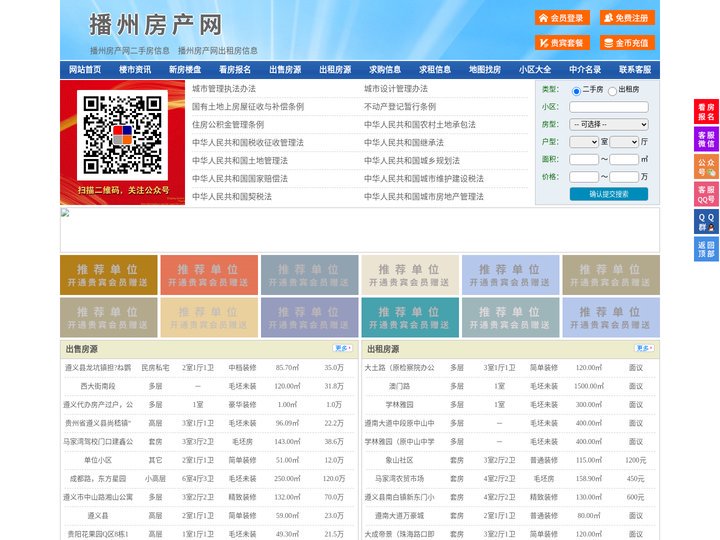Open the 厅 hall-count dropdown
Image resolution: width=720 pixels, height=540 pixels.
(624, 142)
